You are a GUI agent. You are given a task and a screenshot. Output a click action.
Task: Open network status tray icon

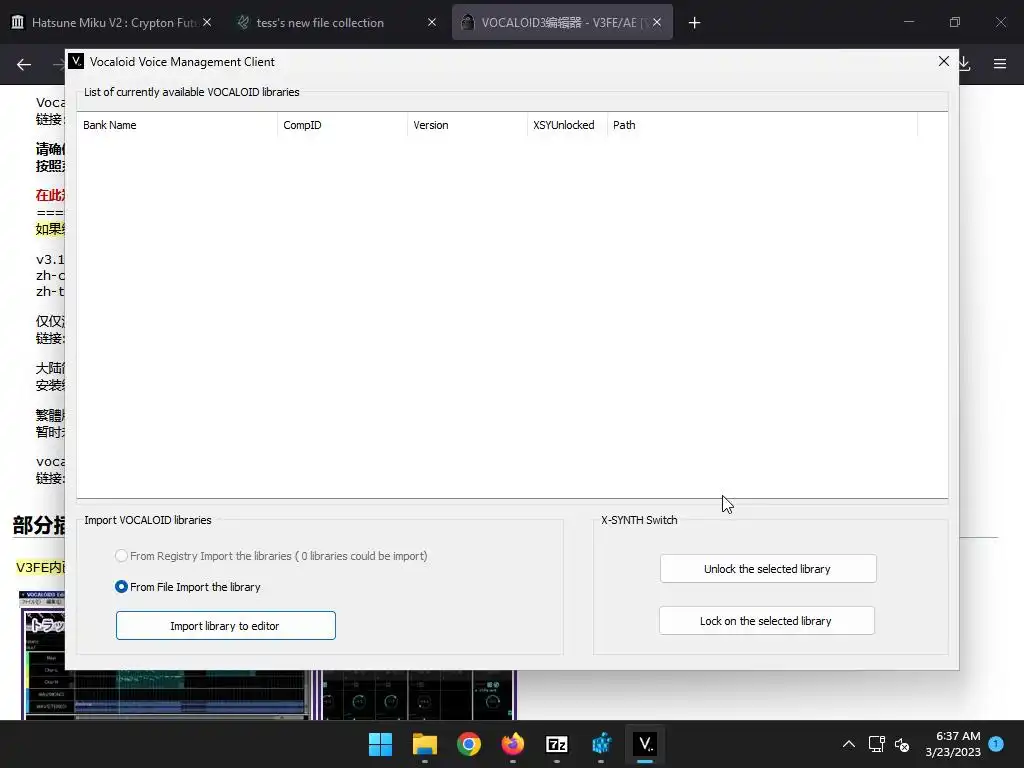(x=876, y=744)
